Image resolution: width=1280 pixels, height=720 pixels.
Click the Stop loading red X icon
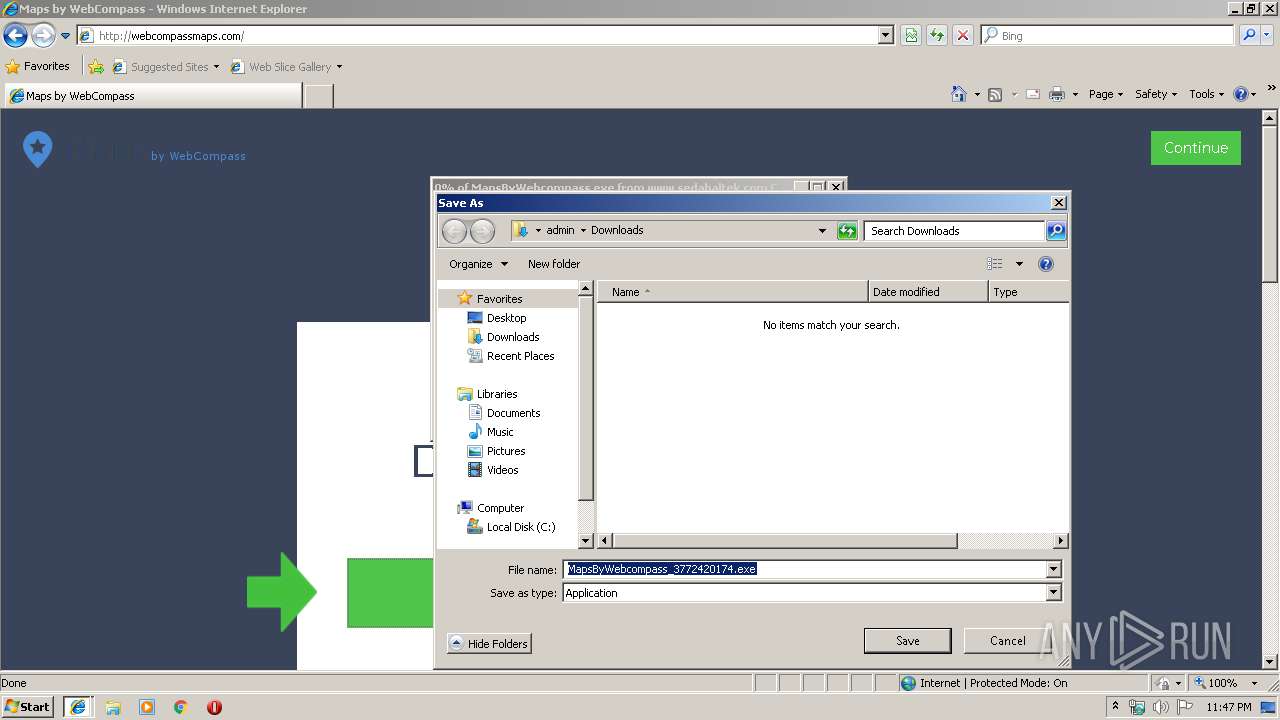pos(963,35)
